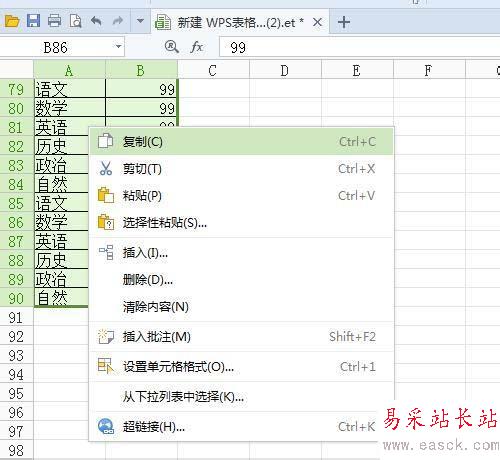This screenshot has width=500, height=460.
Task: Click the formula bar showing 99
Action: click(x=359, y=47)
